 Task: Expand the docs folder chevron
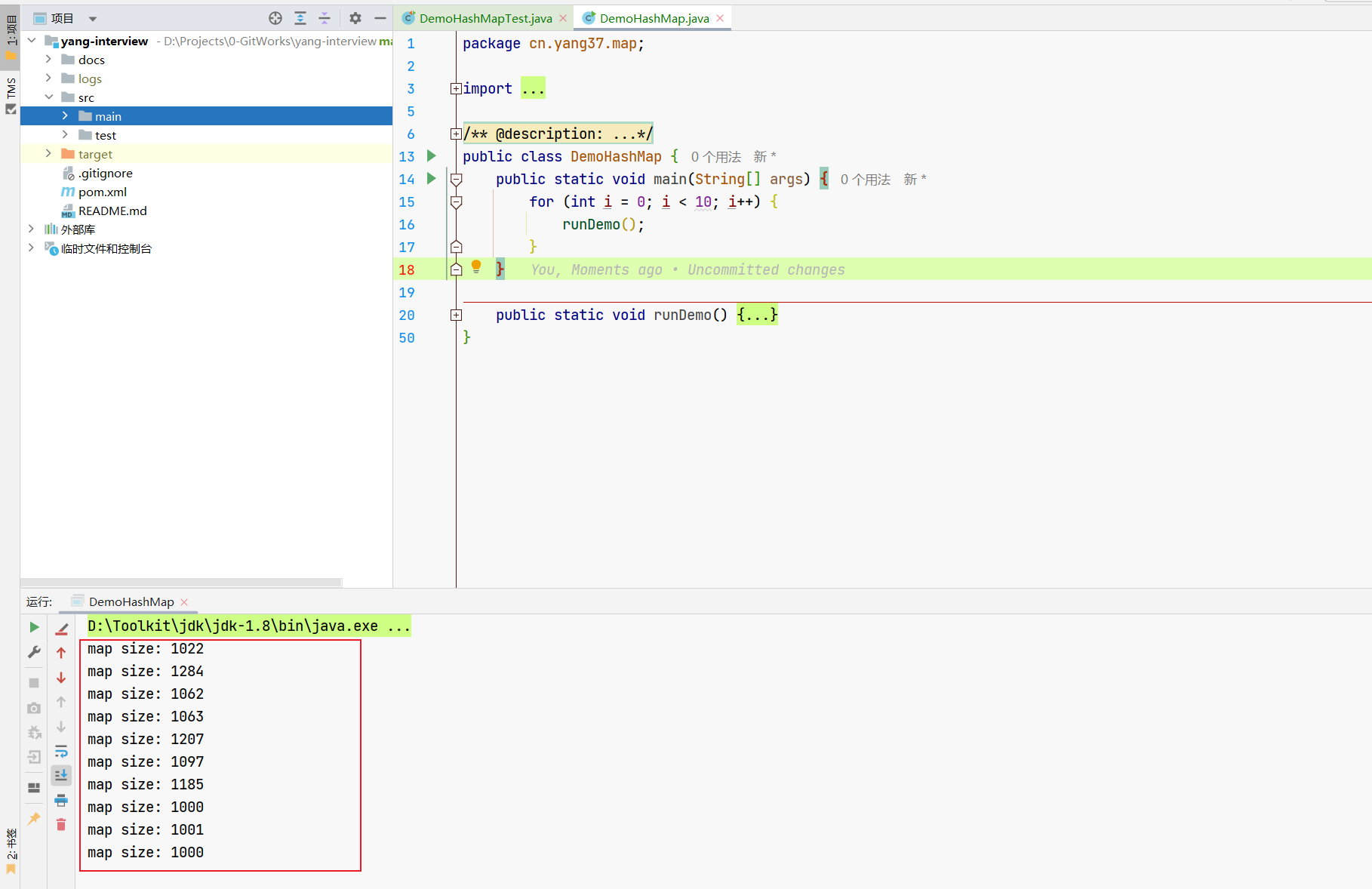coord(48,59)
